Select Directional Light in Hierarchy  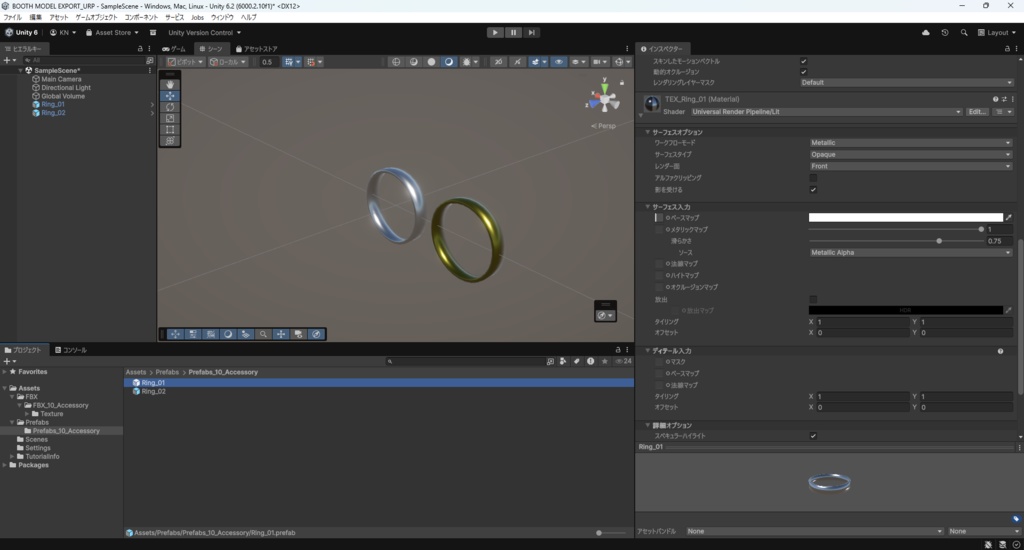66,88
